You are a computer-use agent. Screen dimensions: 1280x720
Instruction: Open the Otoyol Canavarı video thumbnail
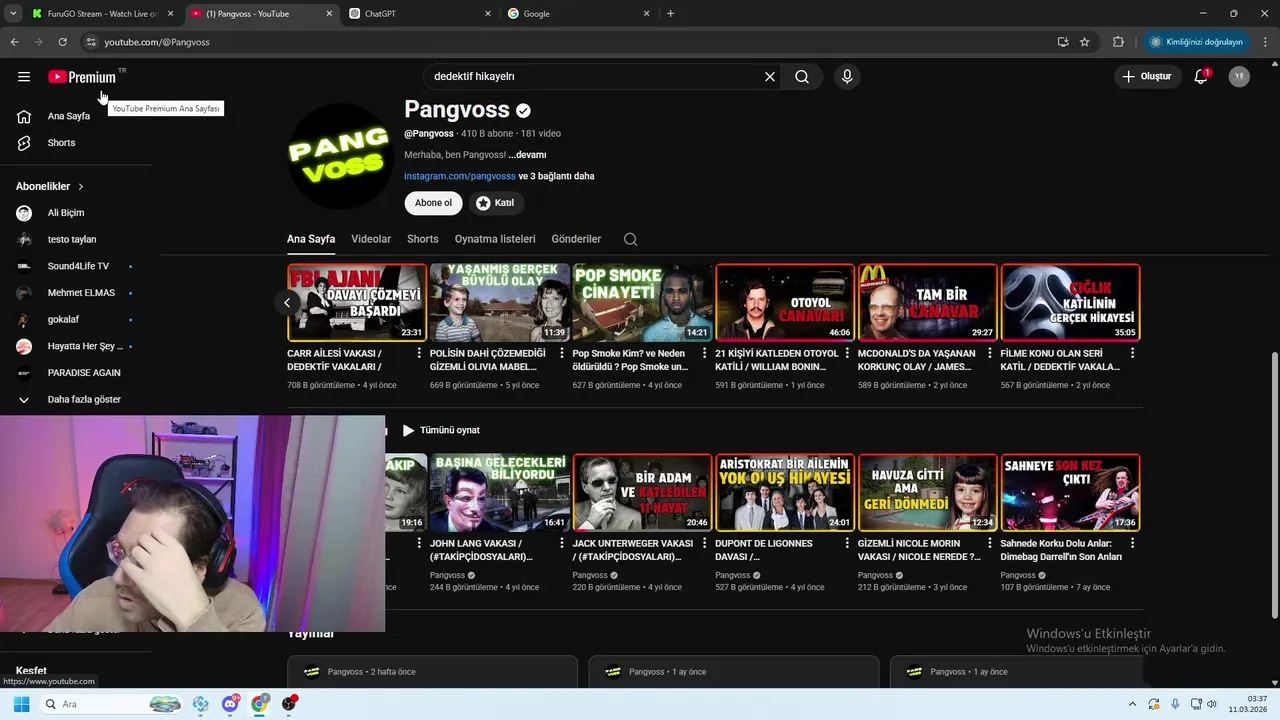click(x=785, y=303)
